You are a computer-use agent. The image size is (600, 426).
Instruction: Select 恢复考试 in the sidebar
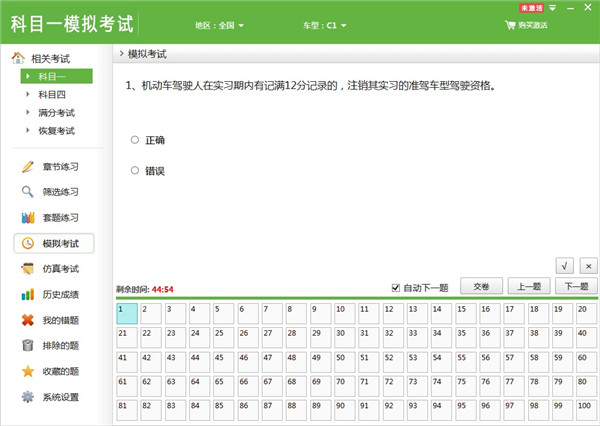(x=55, y=131)
